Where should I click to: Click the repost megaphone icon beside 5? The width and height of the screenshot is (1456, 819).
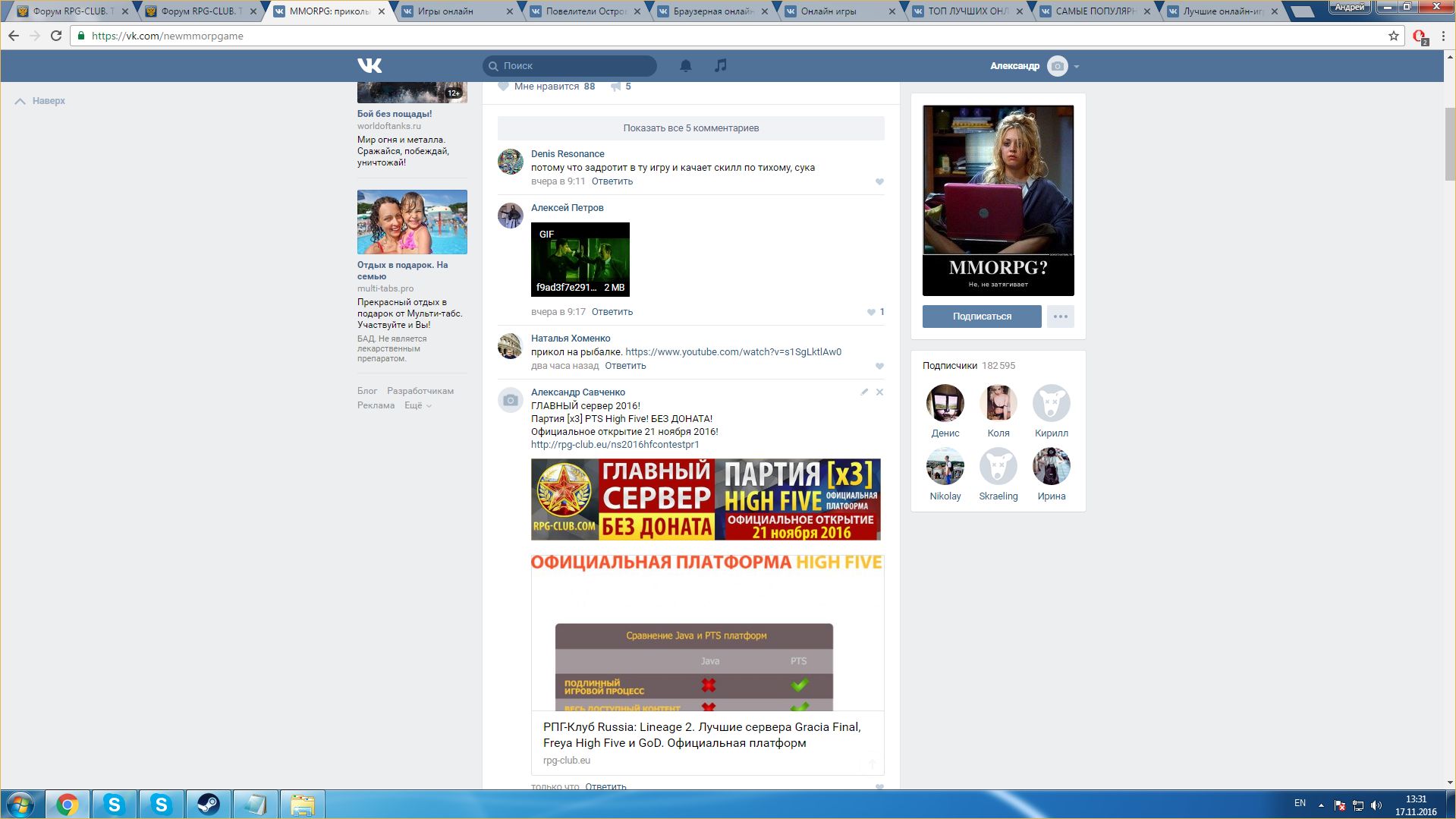(x=616, y=87)
